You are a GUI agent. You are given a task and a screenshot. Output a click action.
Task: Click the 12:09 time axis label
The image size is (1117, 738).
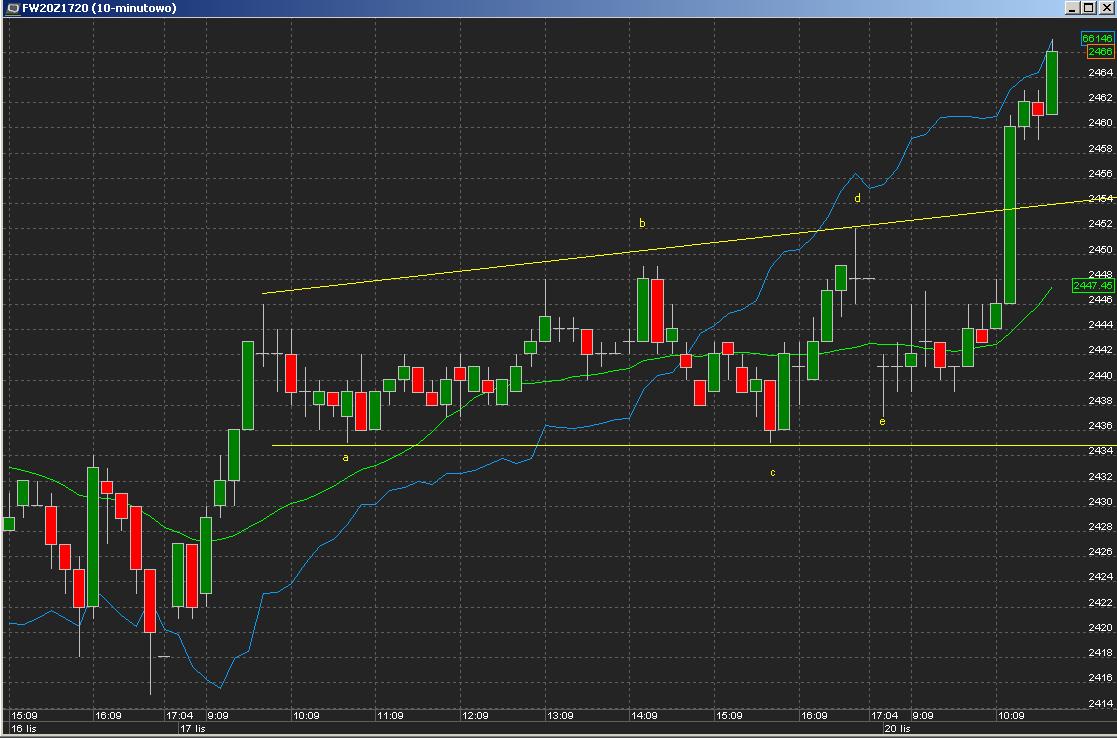pos(475,715)
